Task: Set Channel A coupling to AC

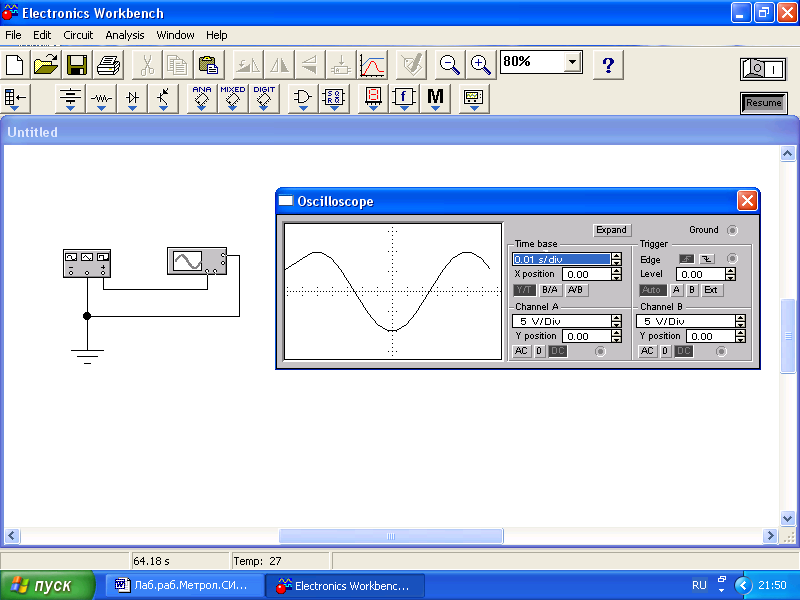Action: point(521,351)
